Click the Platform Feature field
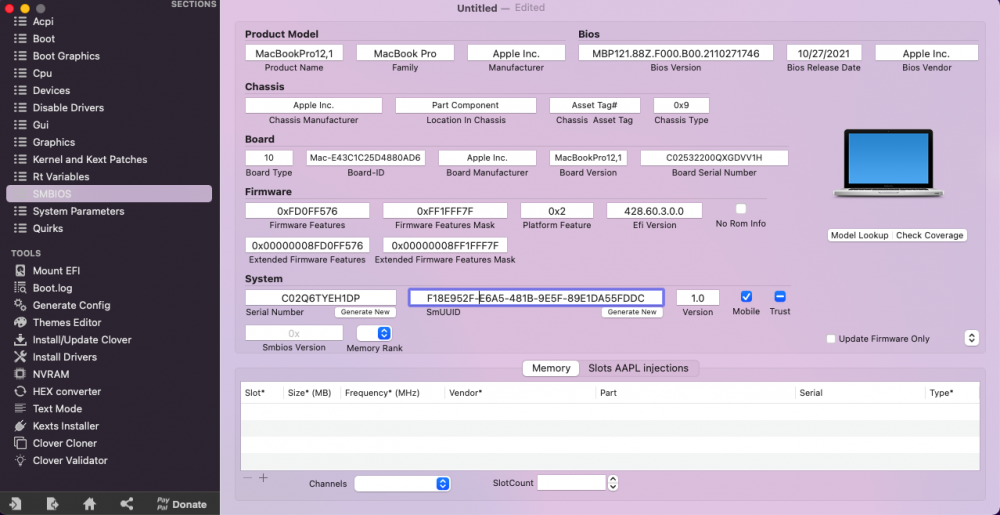 tap(557, 211)
